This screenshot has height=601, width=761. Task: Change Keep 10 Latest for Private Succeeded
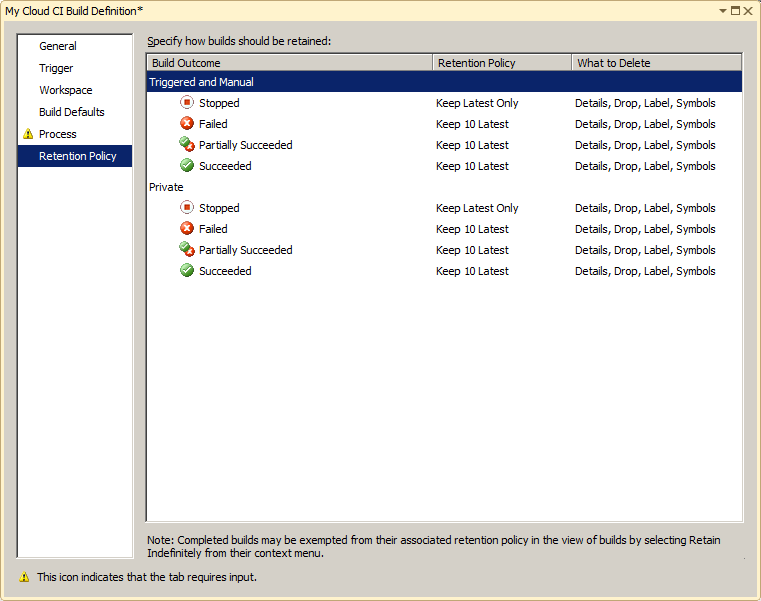[x=472, y=271]
